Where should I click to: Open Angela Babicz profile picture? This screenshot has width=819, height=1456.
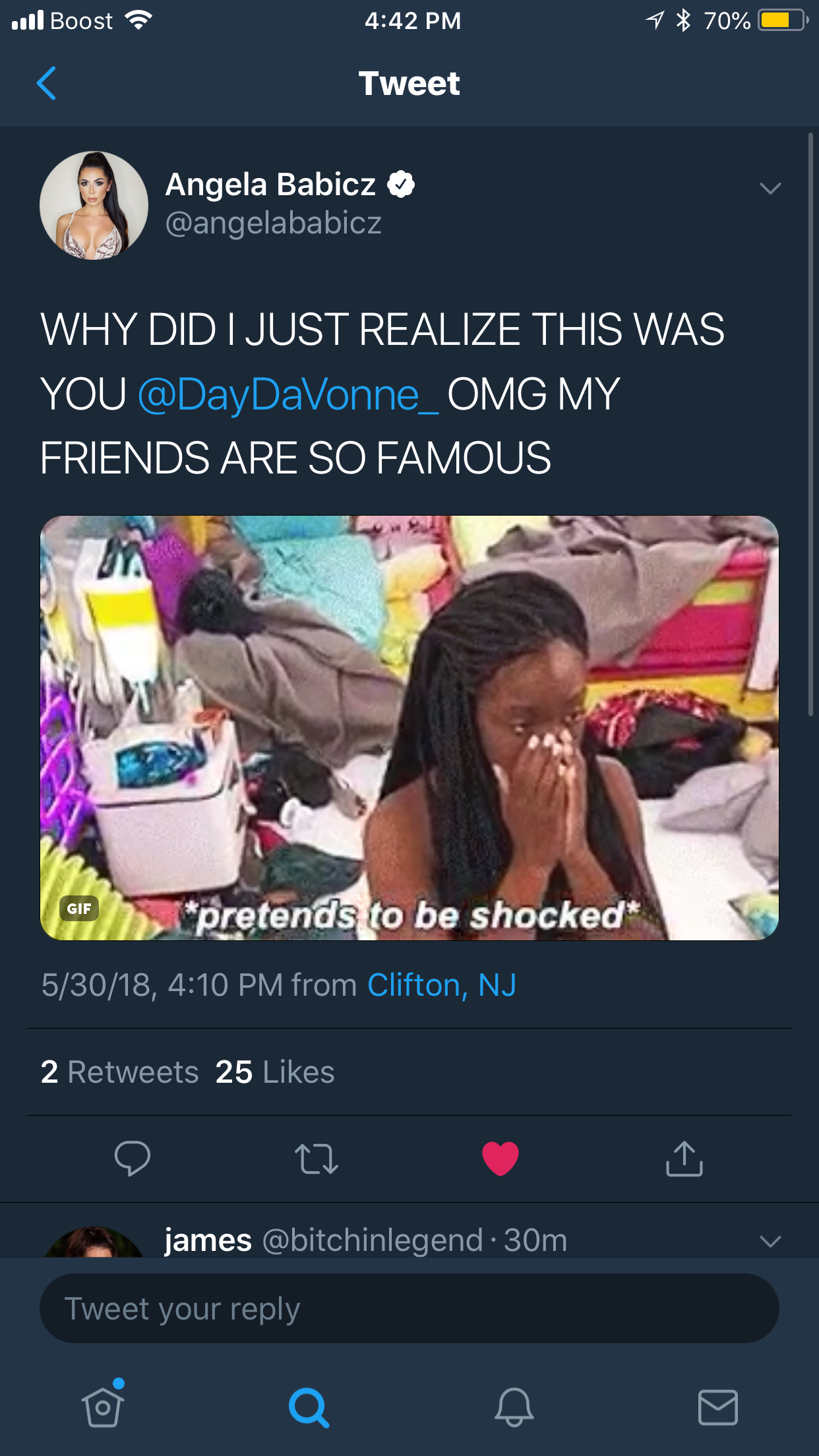tap(94, 205)
